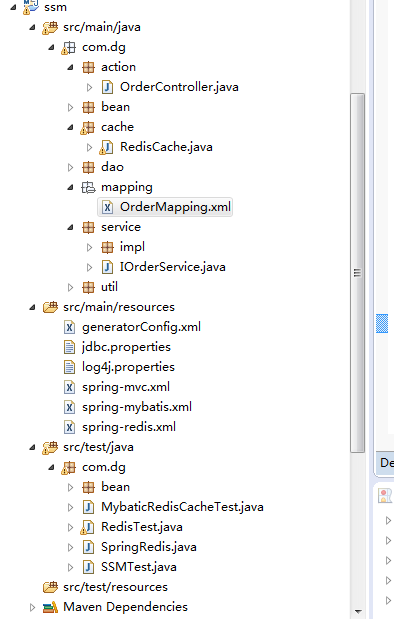Click the src/test/resources folder icon
The width and height of the screenshot is (394, 619).
tap(50, 587)
